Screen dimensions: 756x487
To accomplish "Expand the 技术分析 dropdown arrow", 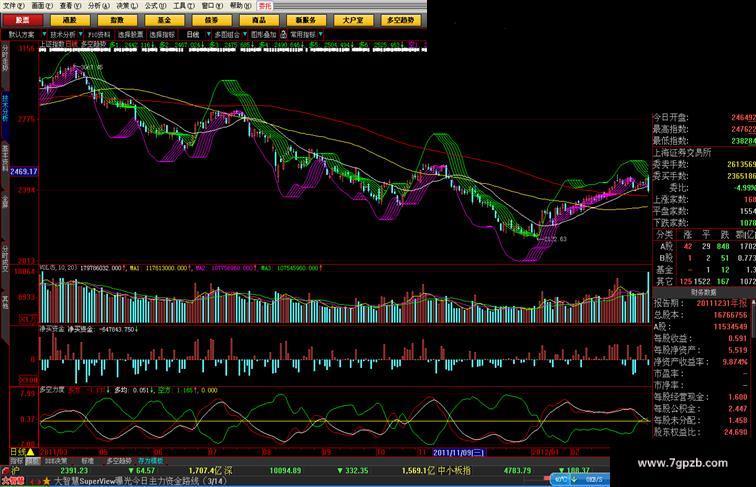I will point(81,34).
